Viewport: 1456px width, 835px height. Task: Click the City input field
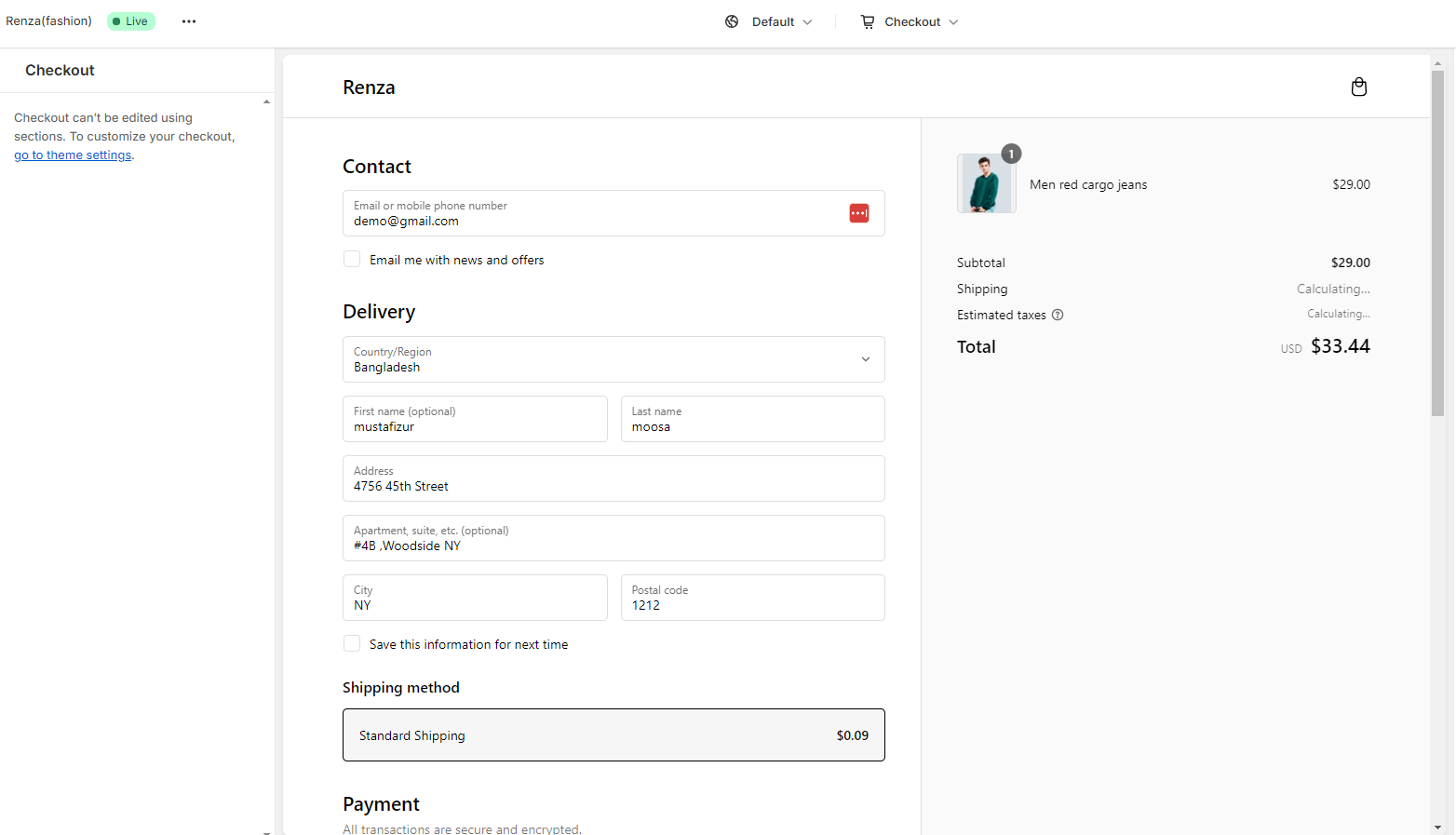(475, 598)
